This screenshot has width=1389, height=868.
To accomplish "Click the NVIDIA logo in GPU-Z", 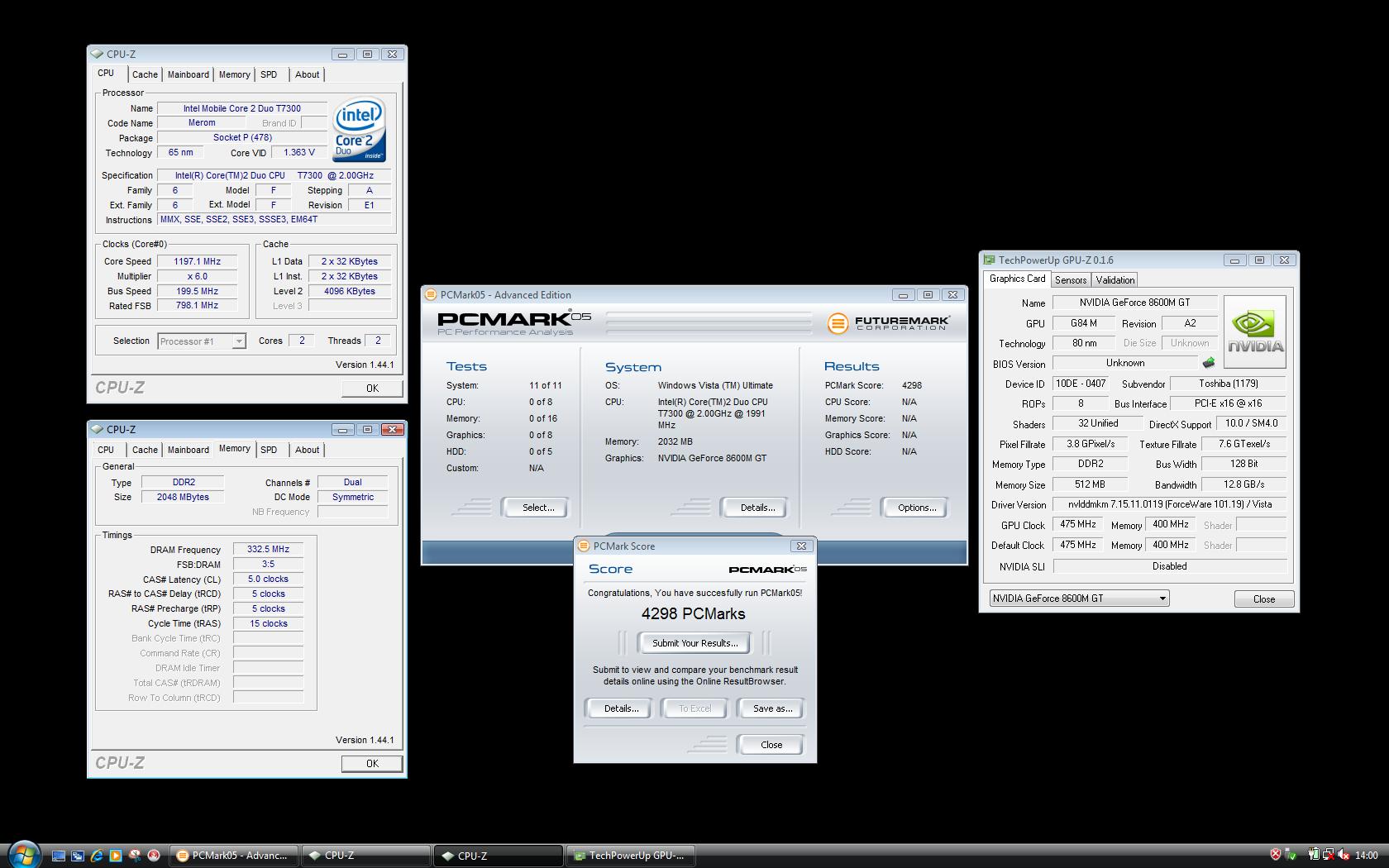I will (1254, 331).
